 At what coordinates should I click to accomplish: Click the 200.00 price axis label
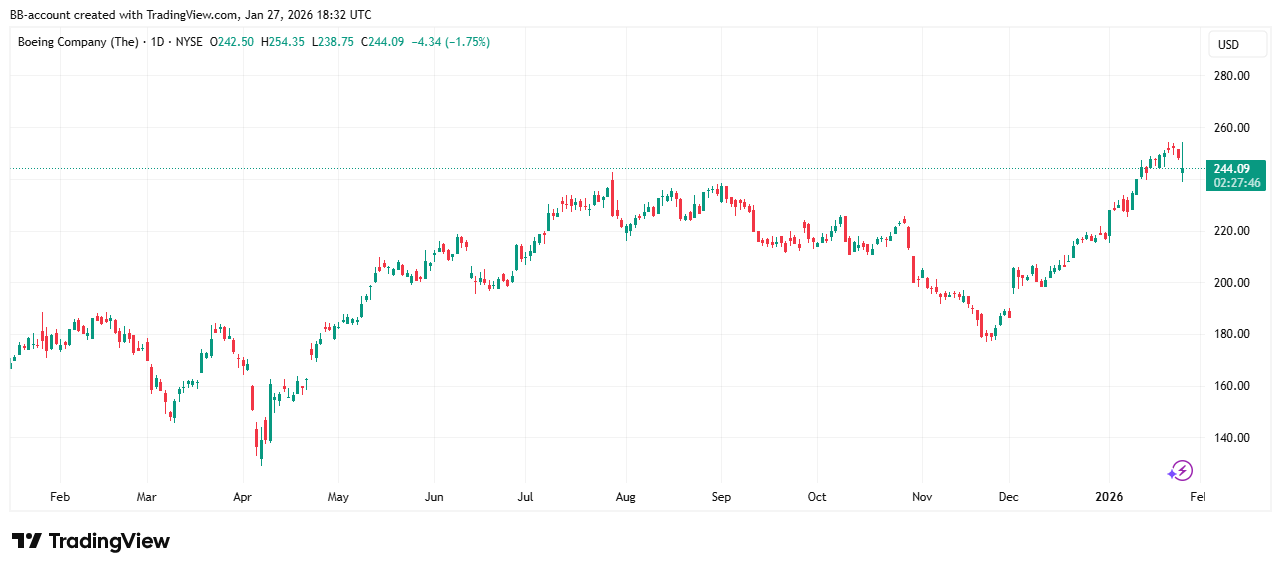[1230, 283]
